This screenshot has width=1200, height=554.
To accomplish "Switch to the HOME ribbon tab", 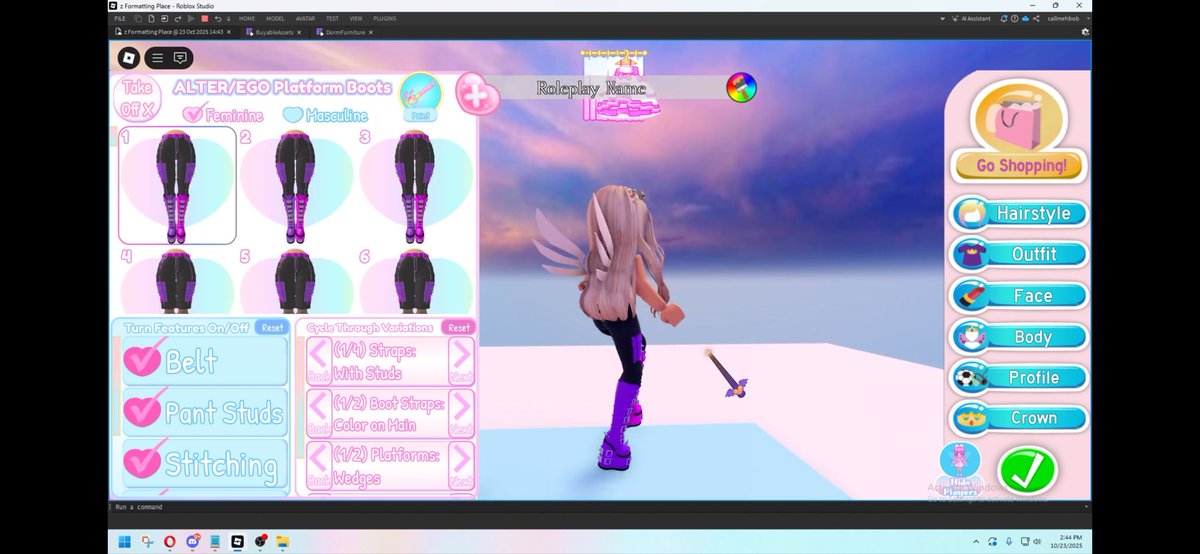I will 247,19.
